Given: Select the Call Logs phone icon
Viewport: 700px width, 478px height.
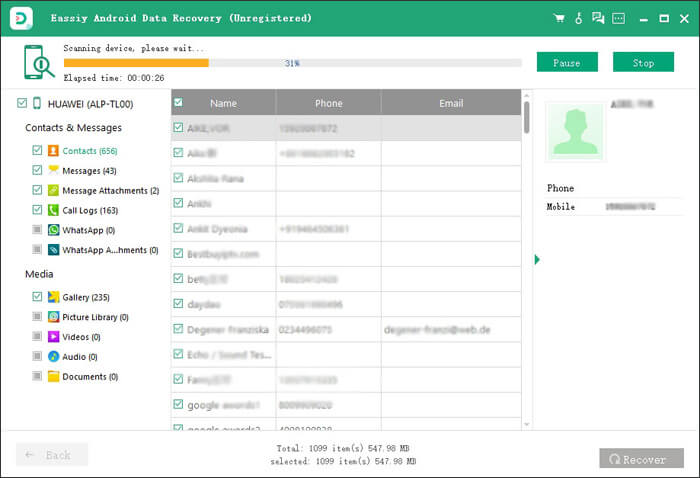Looking at the screenshot, I should [53, 211].
